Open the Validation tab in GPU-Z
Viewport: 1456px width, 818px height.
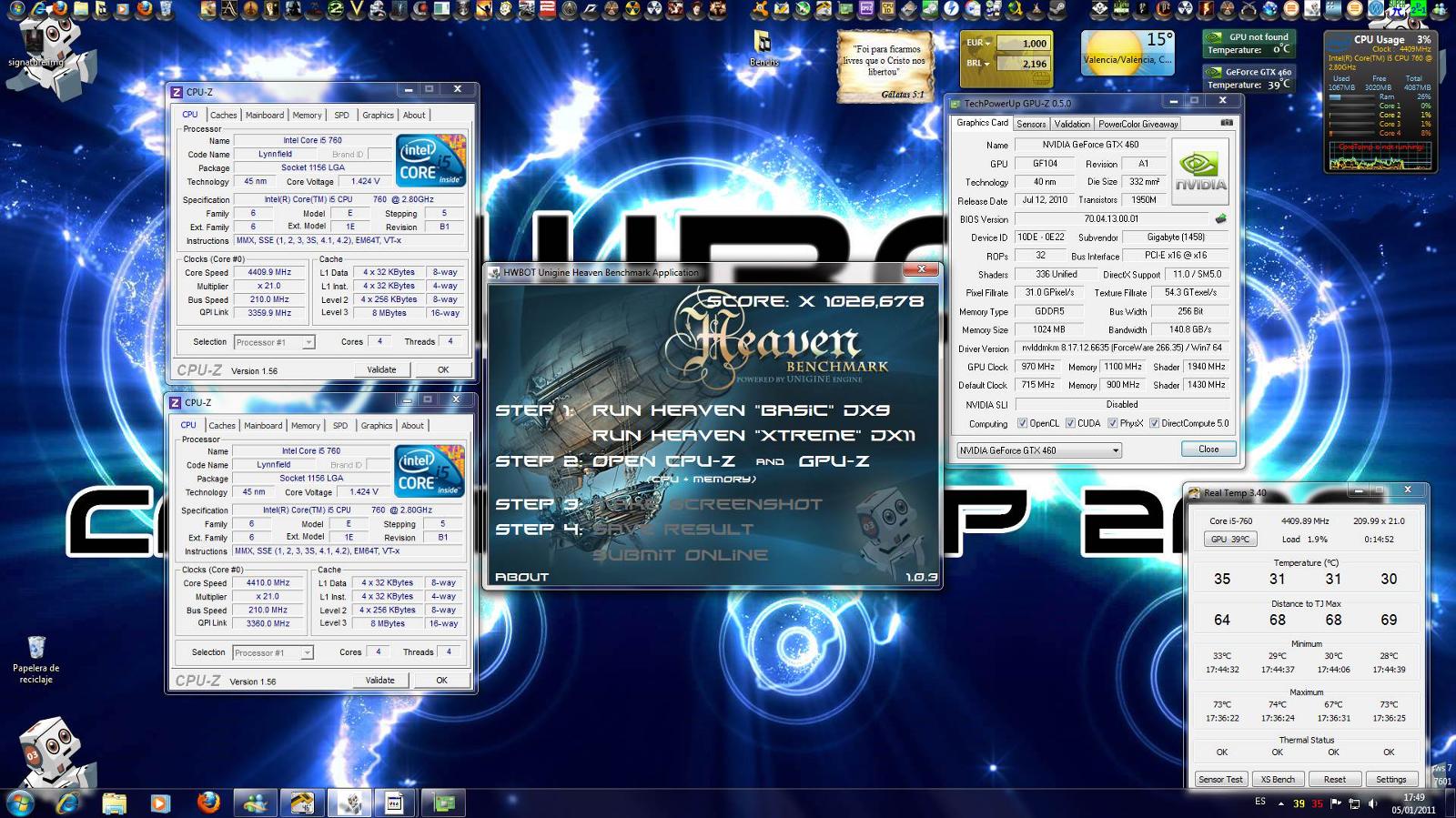point(1072,124)
